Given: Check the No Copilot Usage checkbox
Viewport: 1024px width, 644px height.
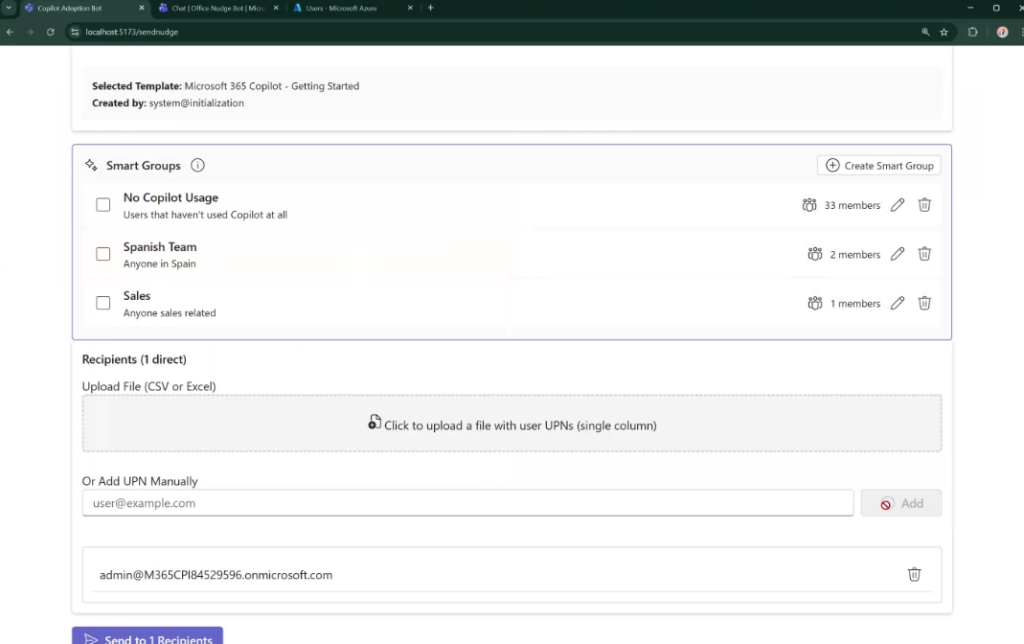Looking at the screenshot, I should tap(103, 205).
